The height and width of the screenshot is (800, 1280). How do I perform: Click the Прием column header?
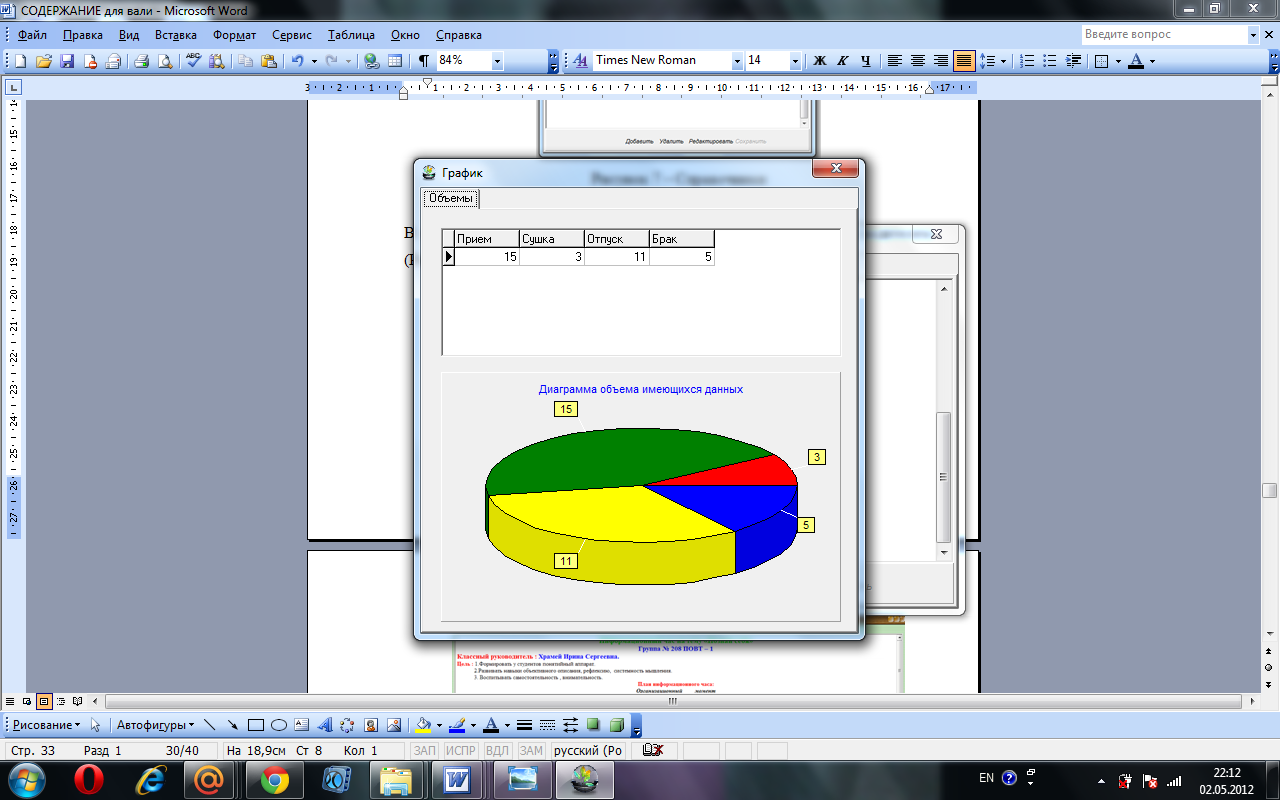[x=487, y=239]
